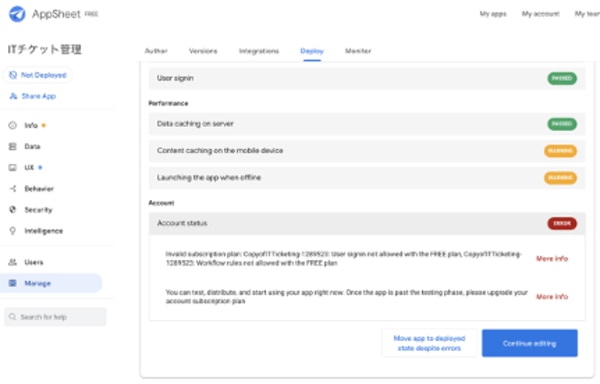600x384 pixels.
Task: Open the Security section in sidebar
Action: pos(38,210)
